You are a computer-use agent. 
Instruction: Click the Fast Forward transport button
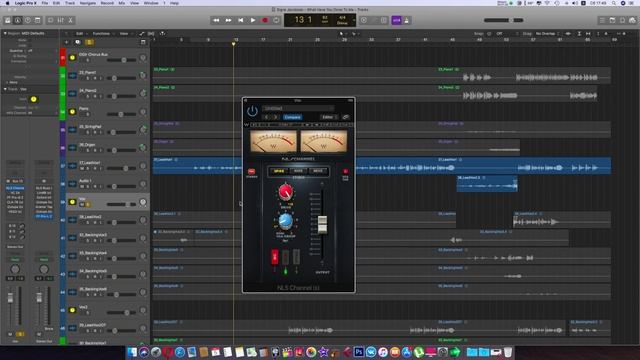229,20
